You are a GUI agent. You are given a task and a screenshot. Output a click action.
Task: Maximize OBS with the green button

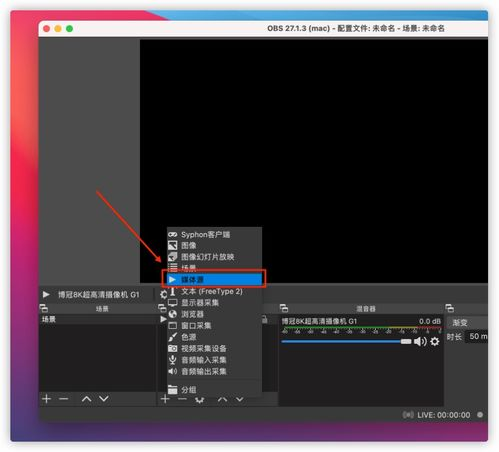click(70, 29)
